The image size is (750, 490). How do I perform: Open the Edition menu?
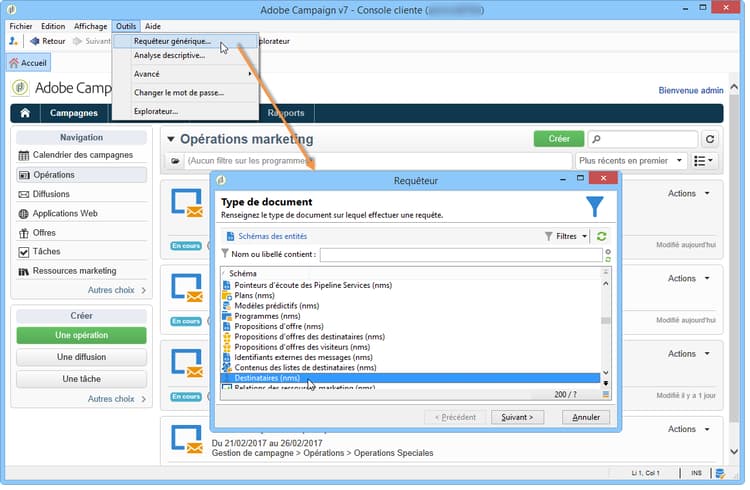click(53, 26)
